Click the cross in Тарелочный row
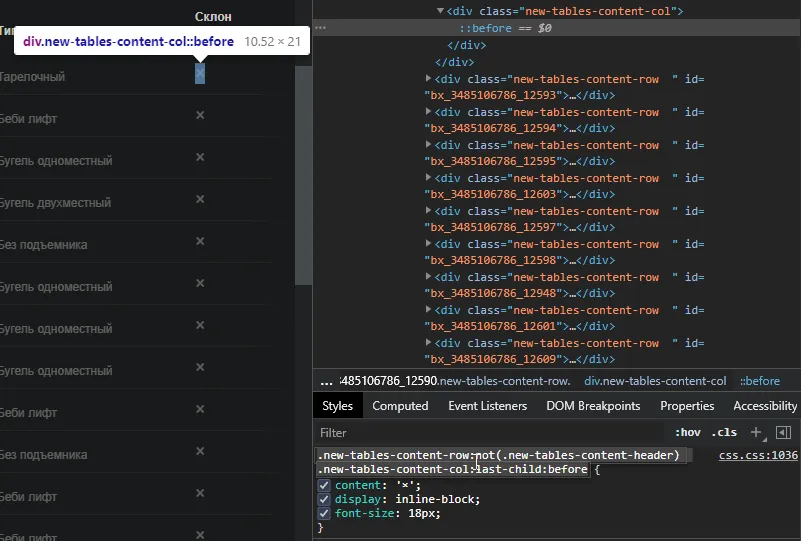Viewport: 801px width, 541px height. coord(200,74)
